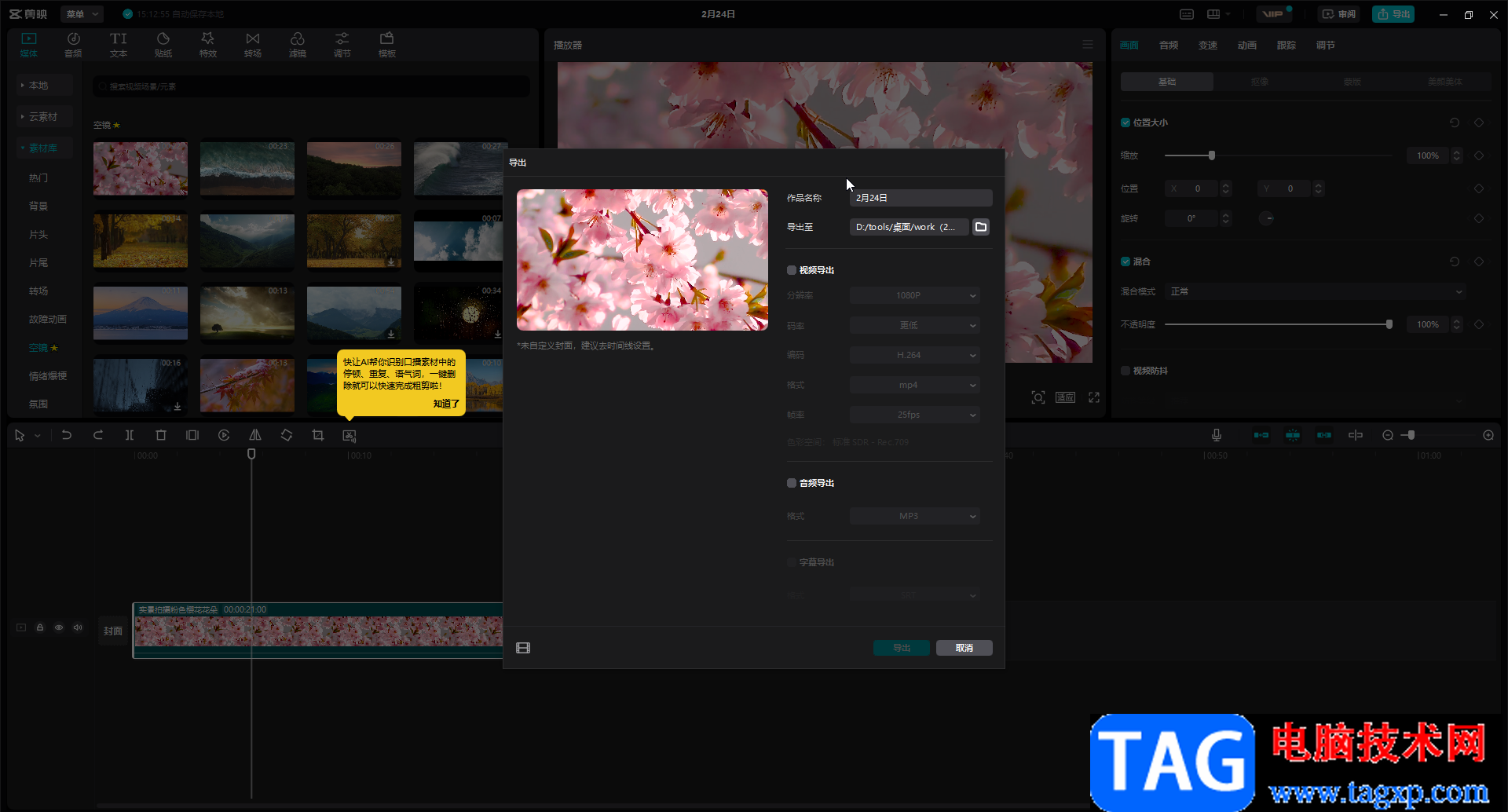Click the 审阅 button in title bar
Image resolution: width=1508 pixels, height=812 pixels.
(1340, 14)
